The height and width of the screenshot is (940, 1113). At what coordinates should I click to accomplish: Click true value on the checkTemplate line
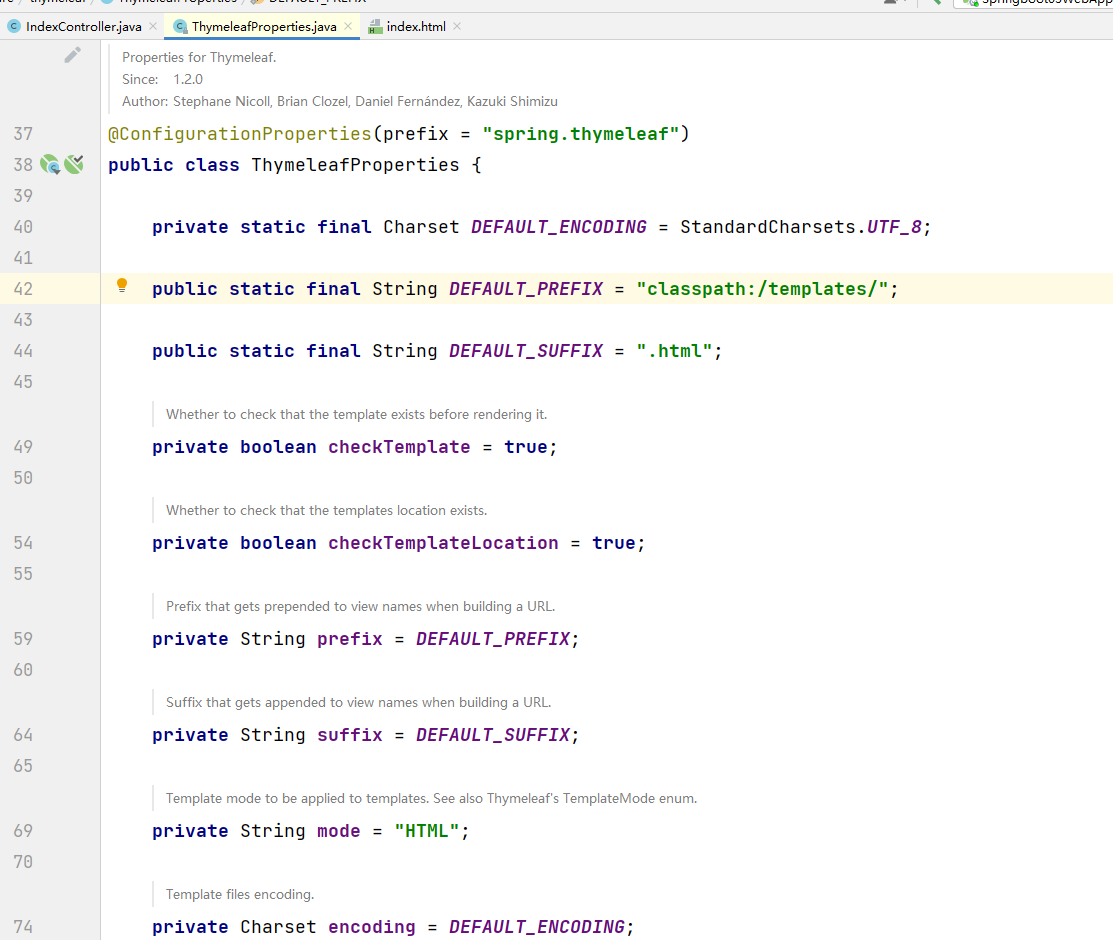525,447
